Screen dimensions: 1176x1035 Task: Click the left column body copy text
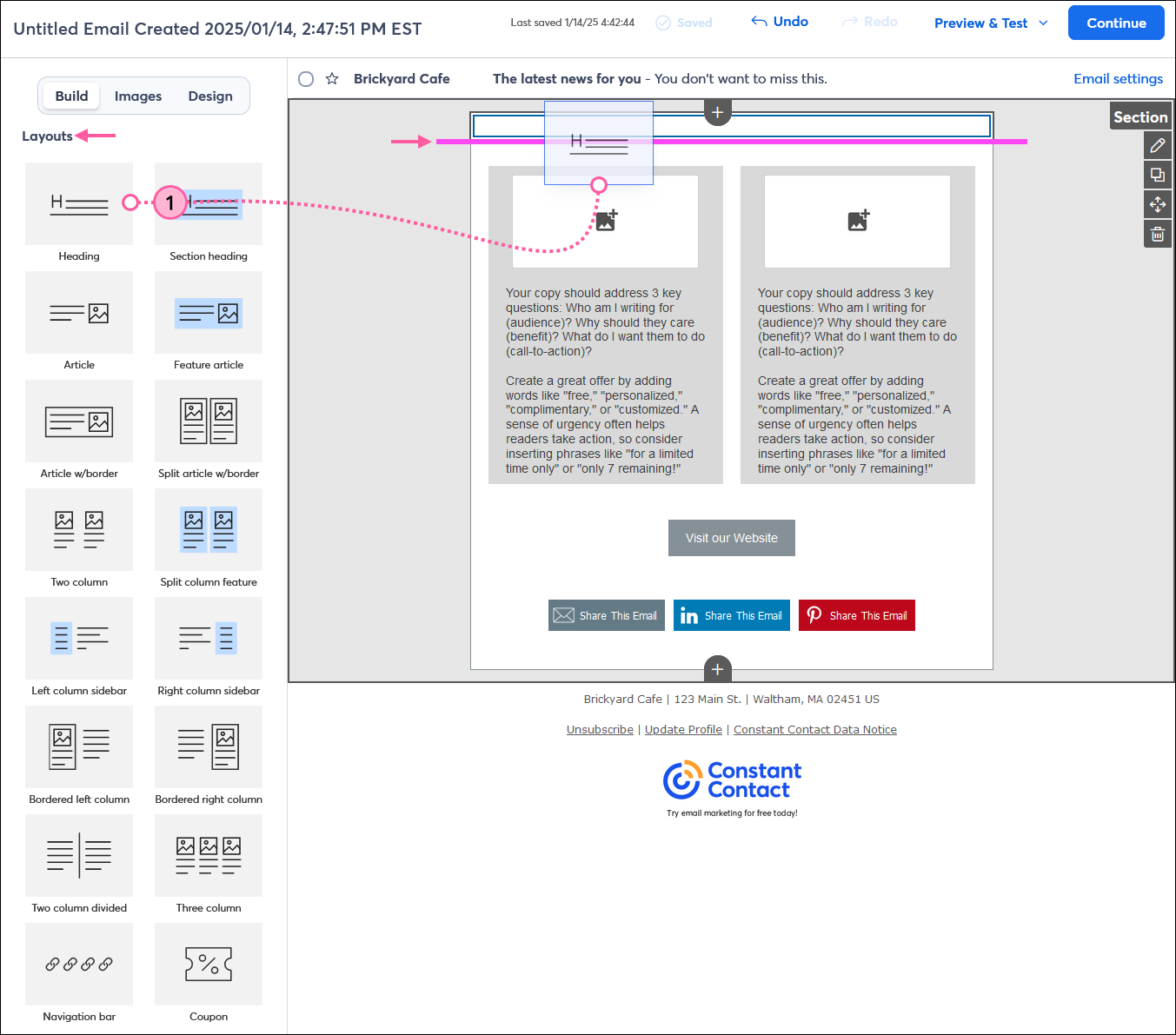point(606,381)
